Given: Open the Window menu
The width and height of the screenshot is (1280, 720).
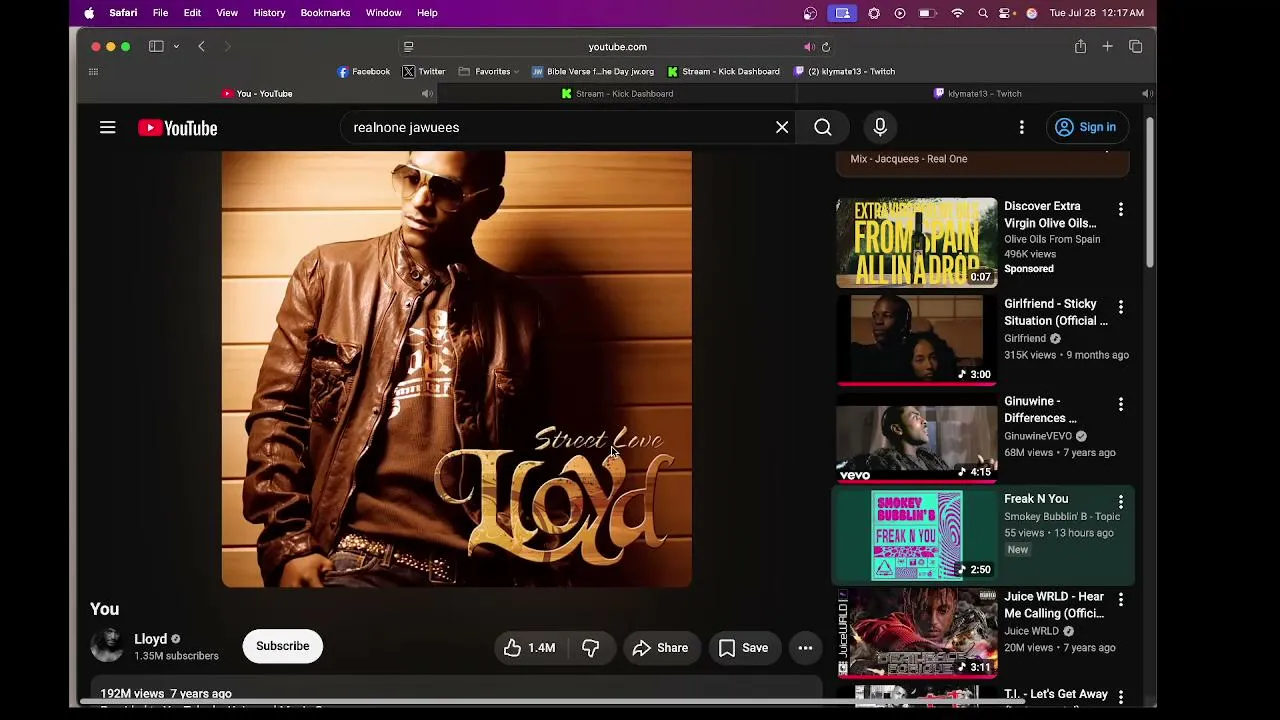Looking at the screenshot, I should coord(383,13).
